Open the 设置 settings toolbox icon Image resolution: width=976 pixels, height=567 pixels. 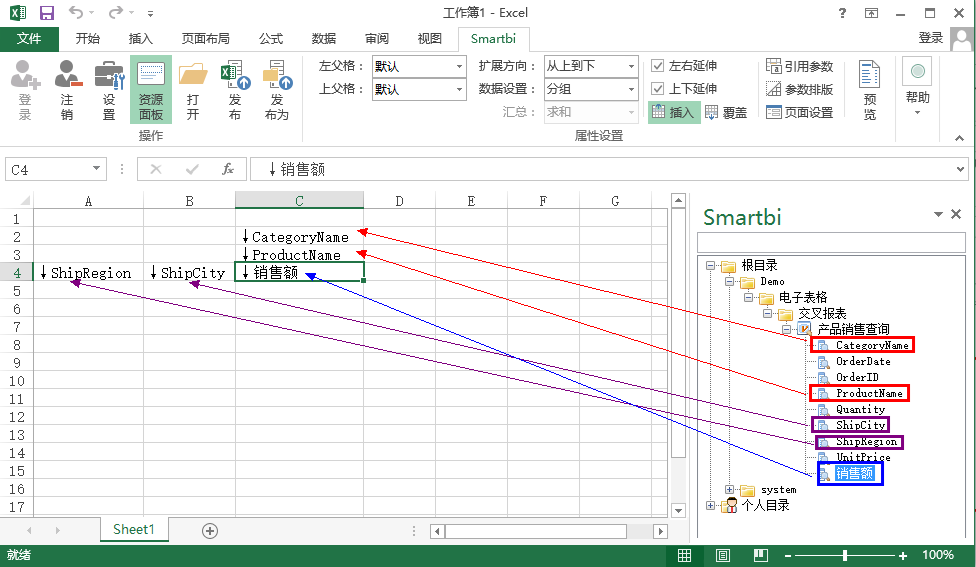coord(109,90)
